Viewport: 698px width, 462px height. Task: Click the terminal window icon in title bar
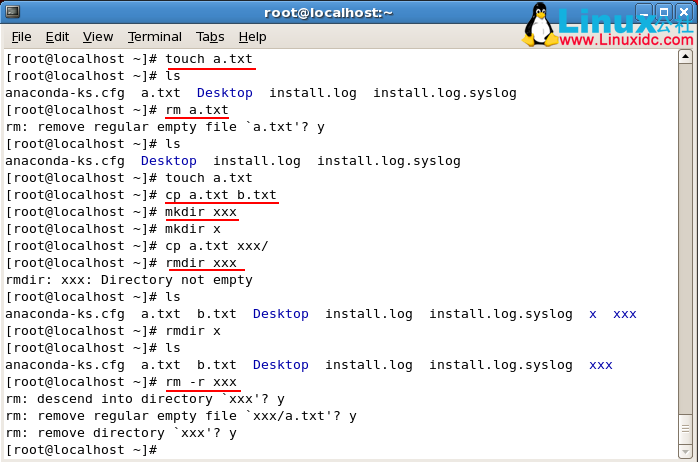click(x=12, y=12)
